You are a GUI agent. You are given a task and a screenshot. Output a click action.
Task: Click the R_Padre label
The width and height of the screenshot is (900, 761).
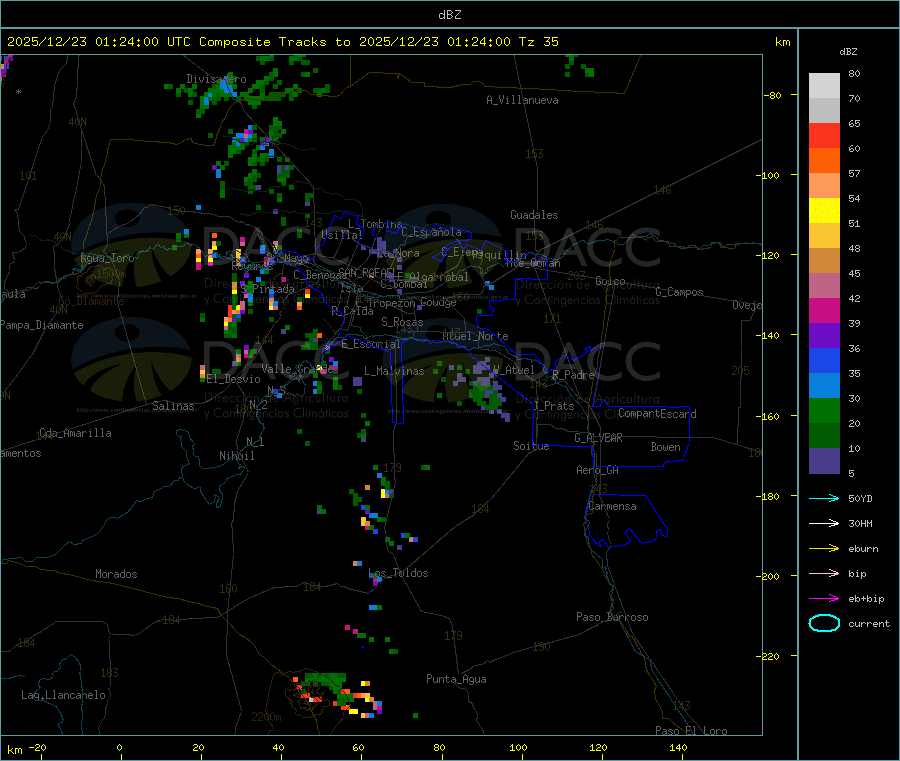point(573,375)
